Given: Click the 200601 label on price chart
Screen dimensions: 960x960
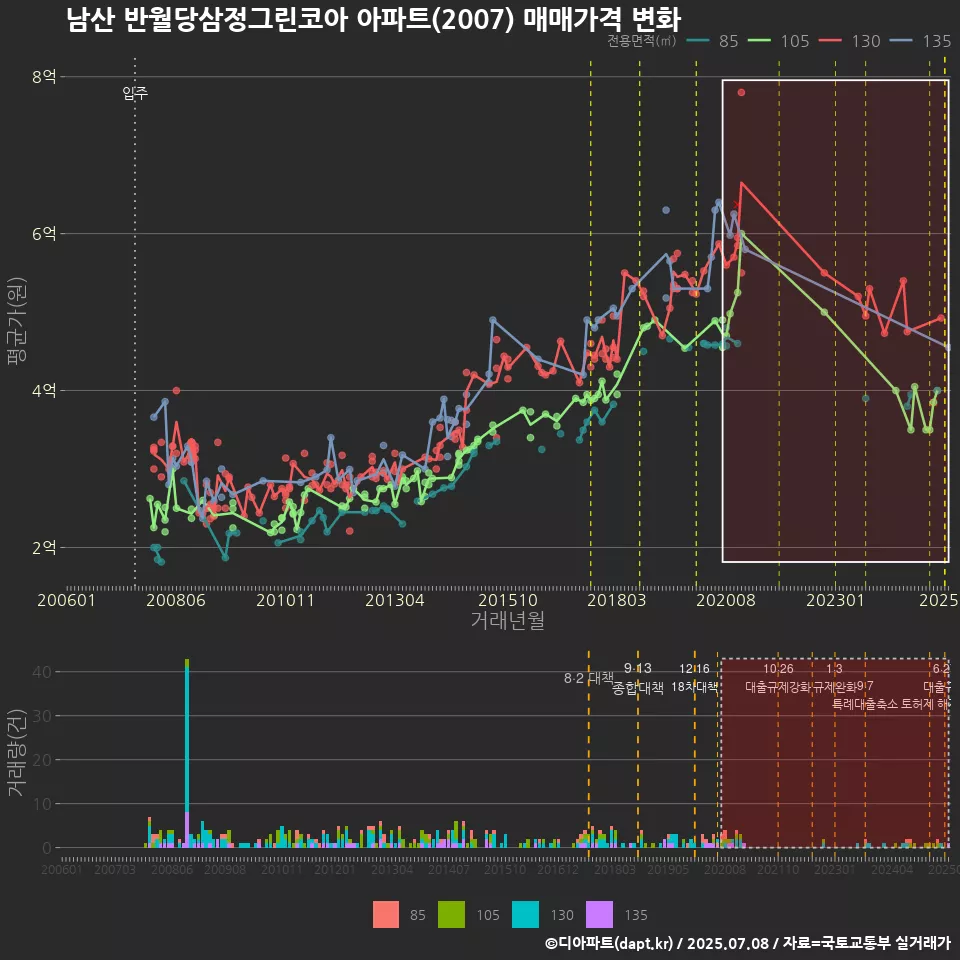Looking at the screenshot, I should click(x=66, y=600).
